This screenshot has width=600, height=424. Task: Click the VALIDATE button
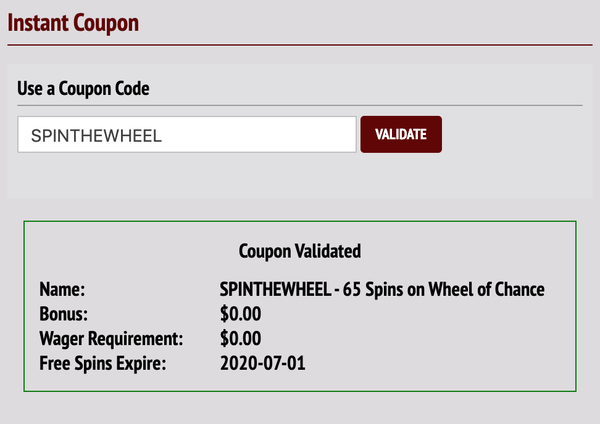[x=400, y=135]
